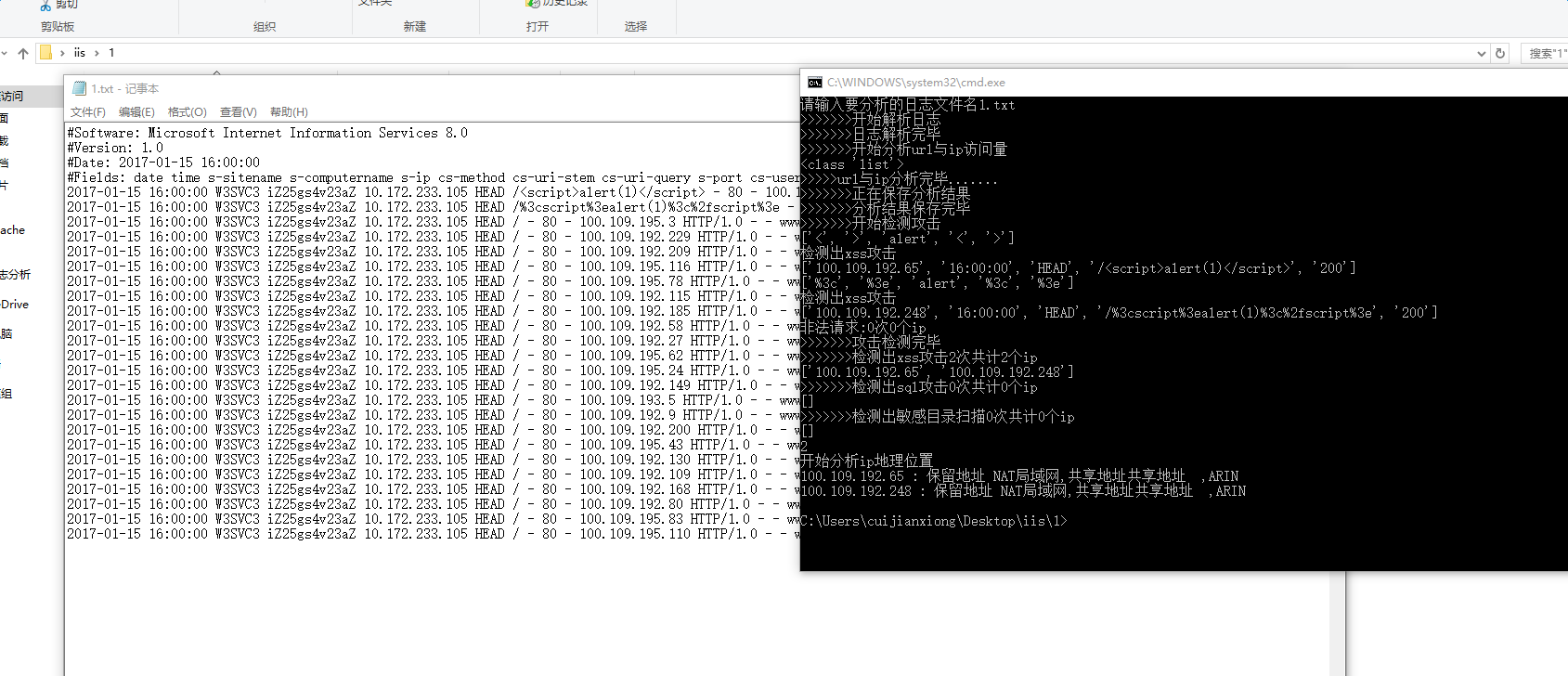Click log row with IP 100.109.192.229
Screen dimensions: 1568x676
tap(433, 237)
